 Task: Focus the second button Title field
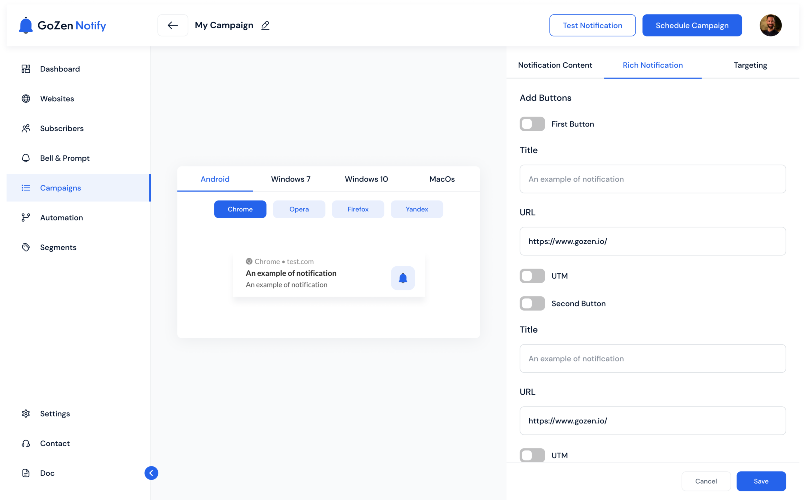pyautogui.click(x=653, y=359)
